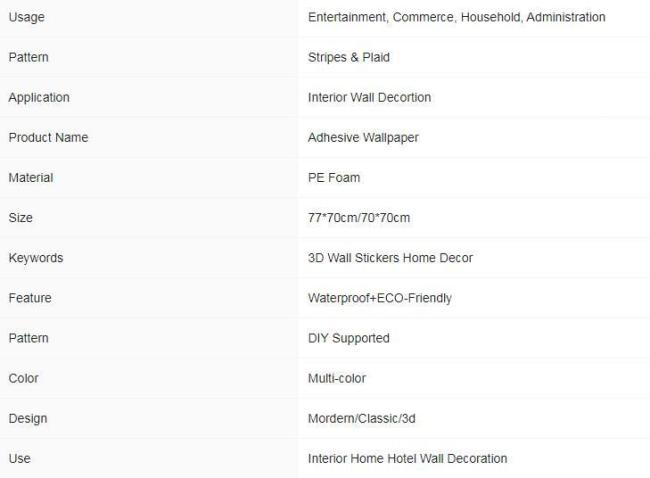Click the Adhesive Wallpaper value
The image size is (650, 478).
pos(363,138)
